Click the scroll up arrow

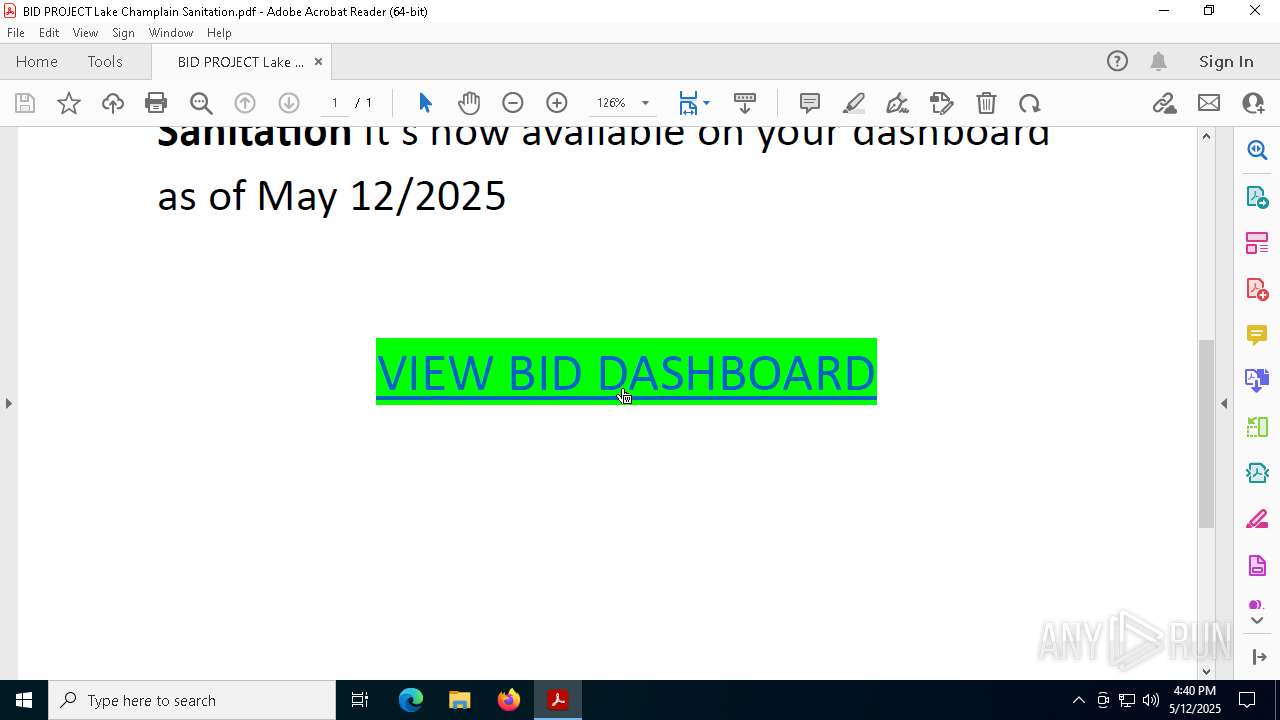coord(1206,136)
